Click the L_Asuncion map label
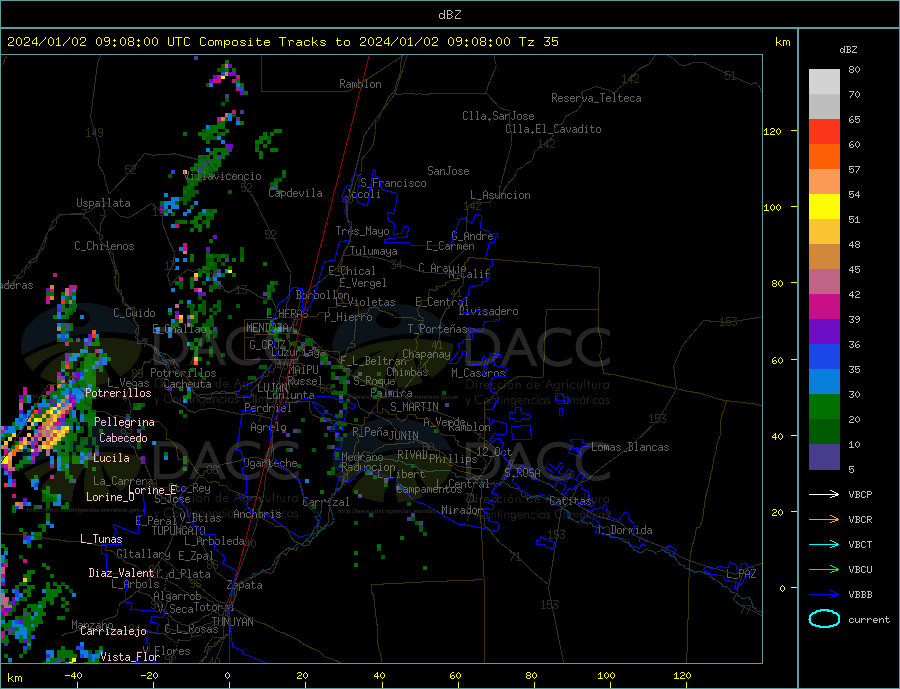This screenshot has height=689, width=900. (500, 195)
